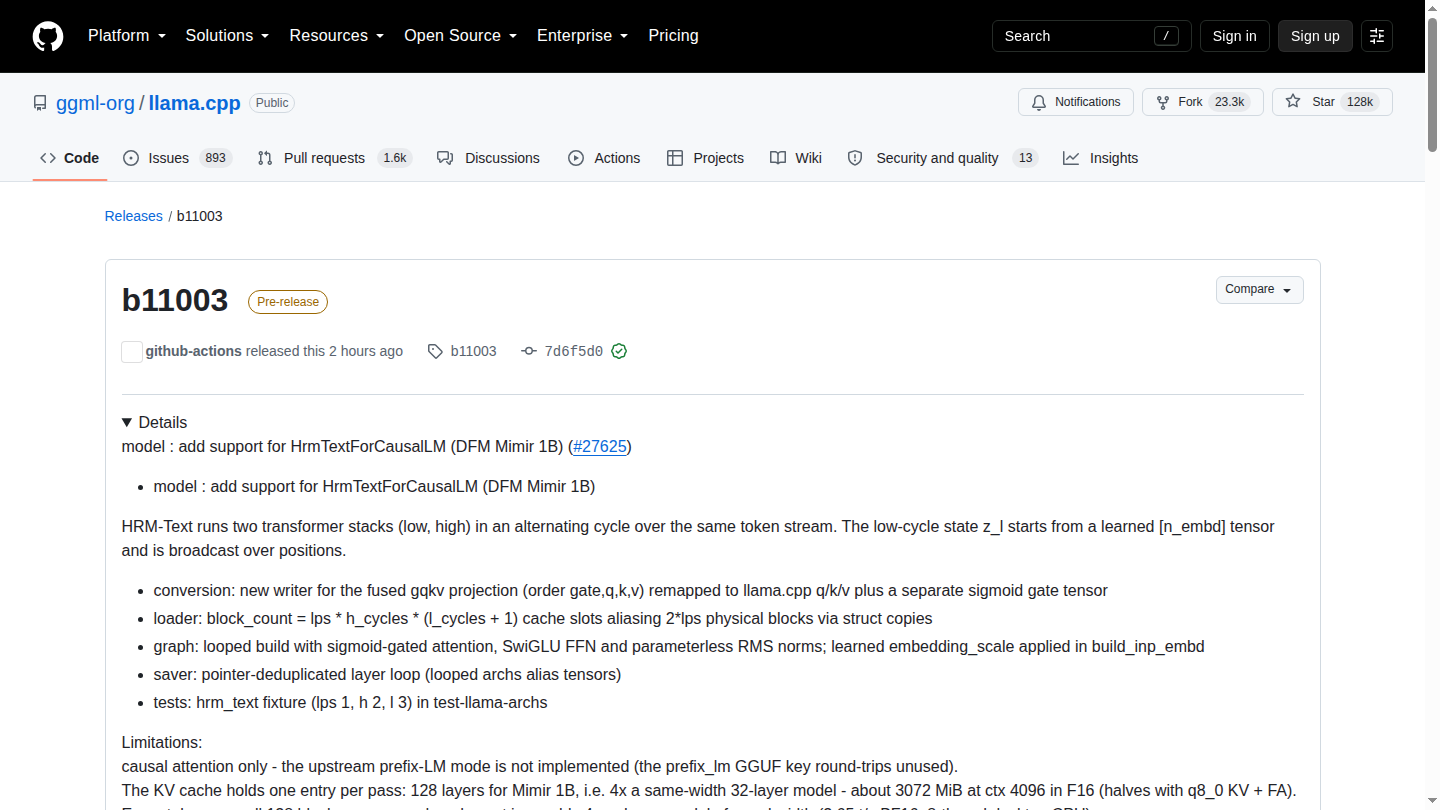Click the repository icon beside ggml-org
1440x810 pixels.
pyautogui.click(x=40, y=103)
